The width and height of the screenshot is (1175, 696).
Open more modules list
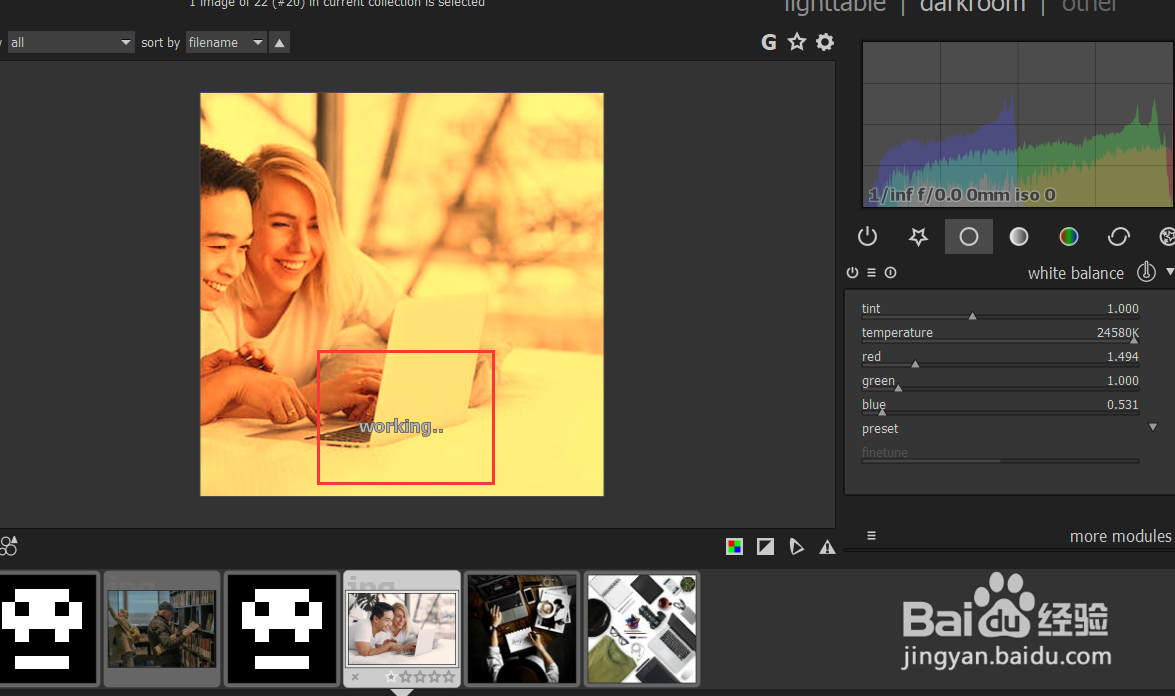click(1120, 536)
